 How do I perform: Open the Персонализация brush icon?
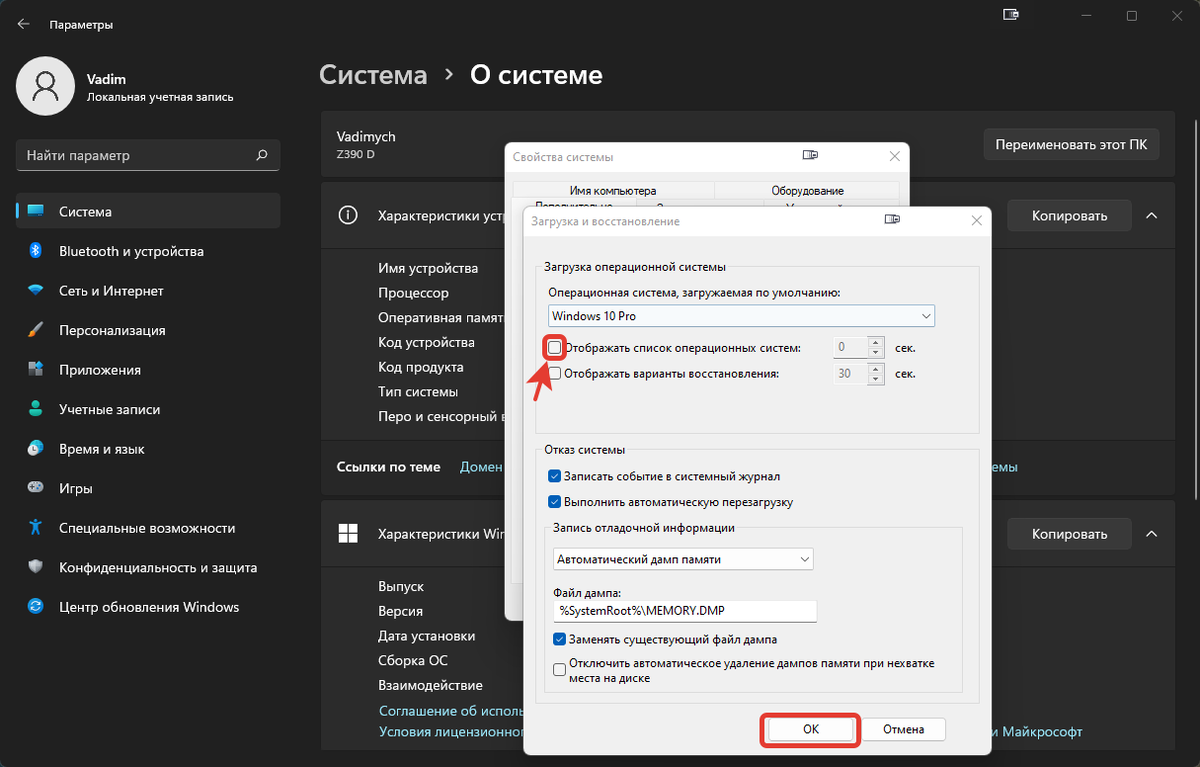tap(36, 330)
